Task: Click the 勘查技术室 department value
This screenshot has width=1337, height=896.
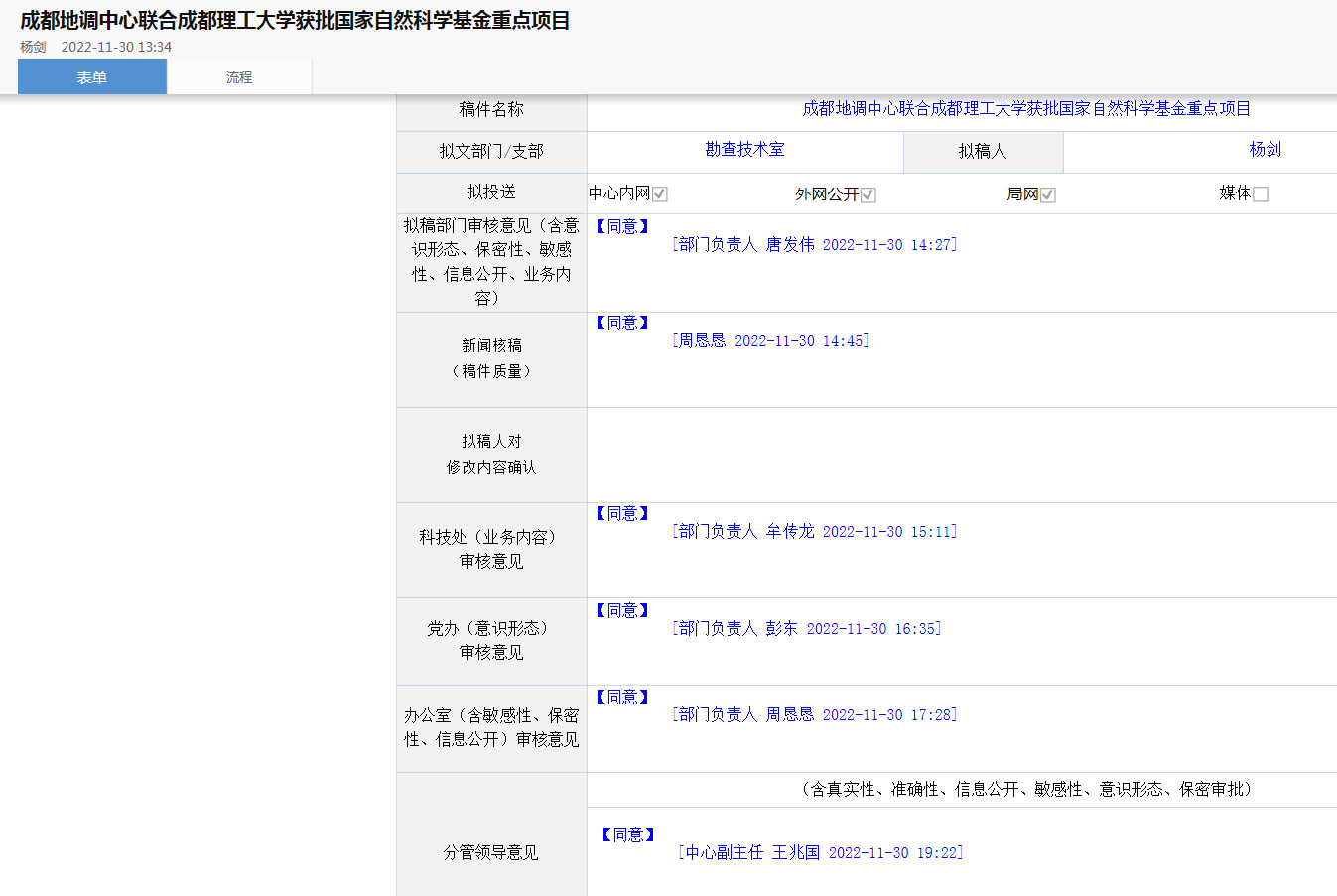Action: (744, 150)
